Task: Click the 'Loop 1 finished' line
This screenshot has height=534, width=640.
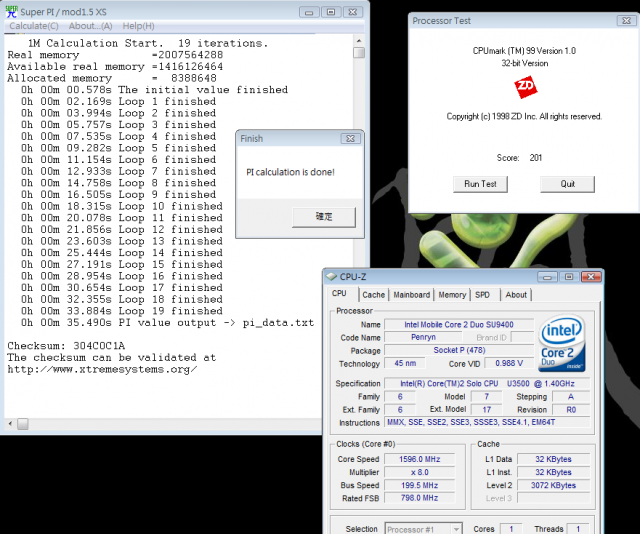Action: pyautogui.click(x=119, y=101)
